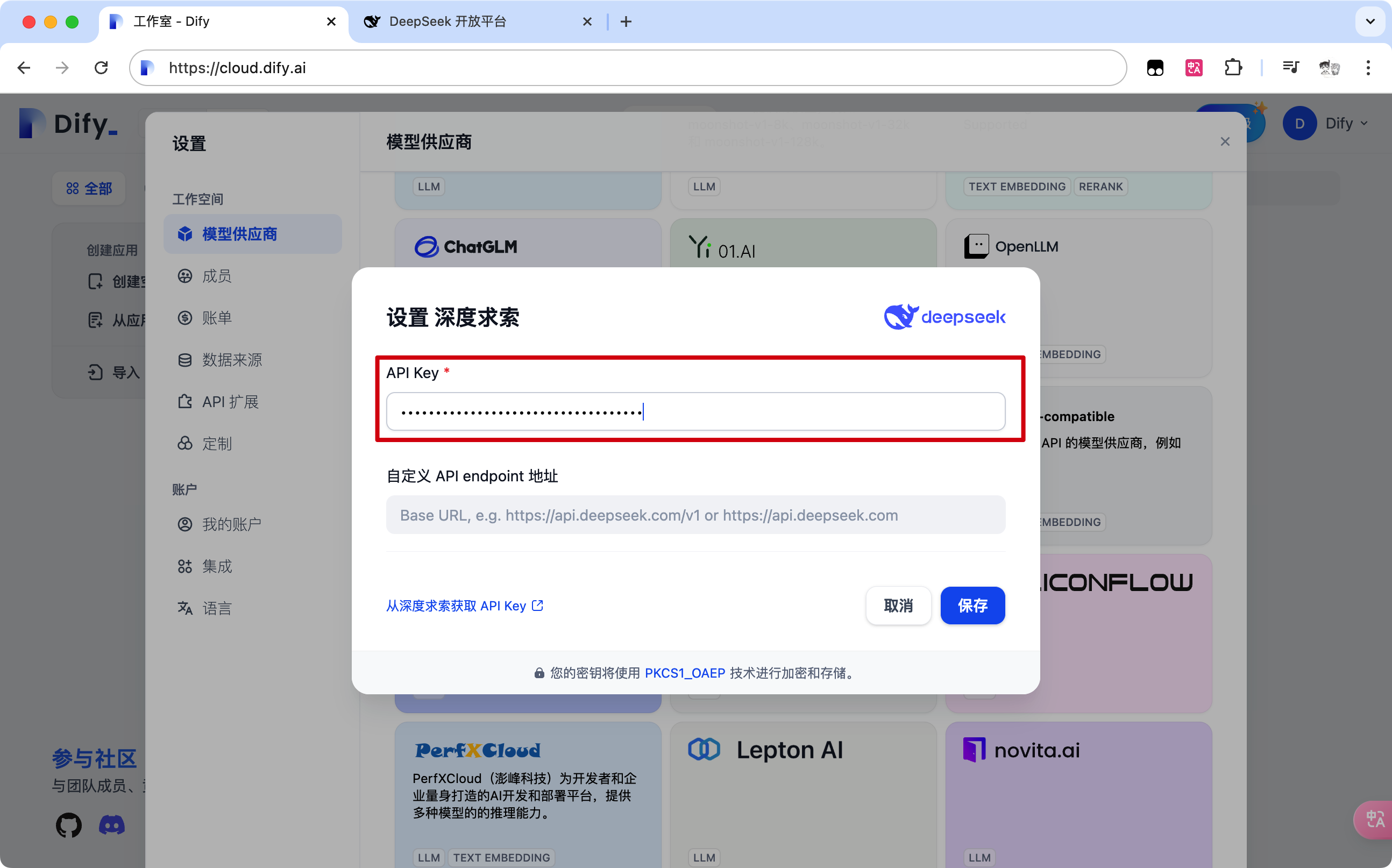This screenshot has height=868, width=1392.
Task: Click the PerfXCloud provider card
Action: 528,794
